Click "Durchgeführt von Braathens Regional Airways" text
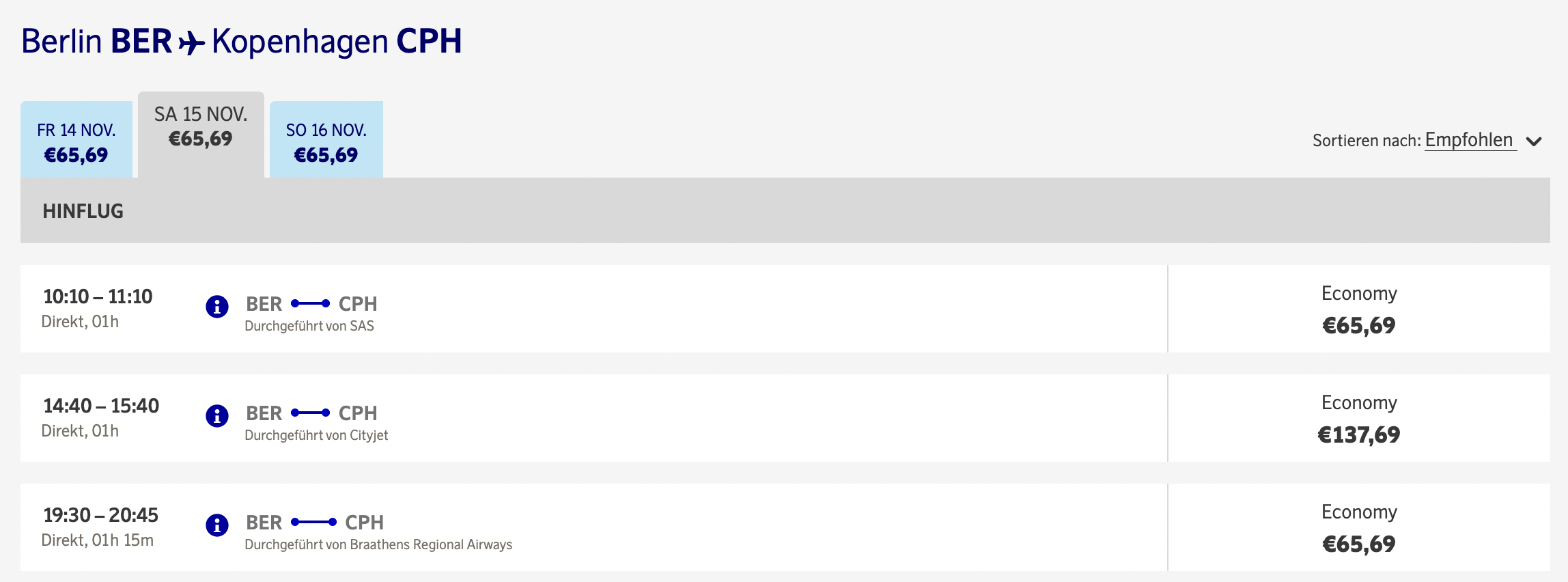1568x582 pixels. pos(378,544)
